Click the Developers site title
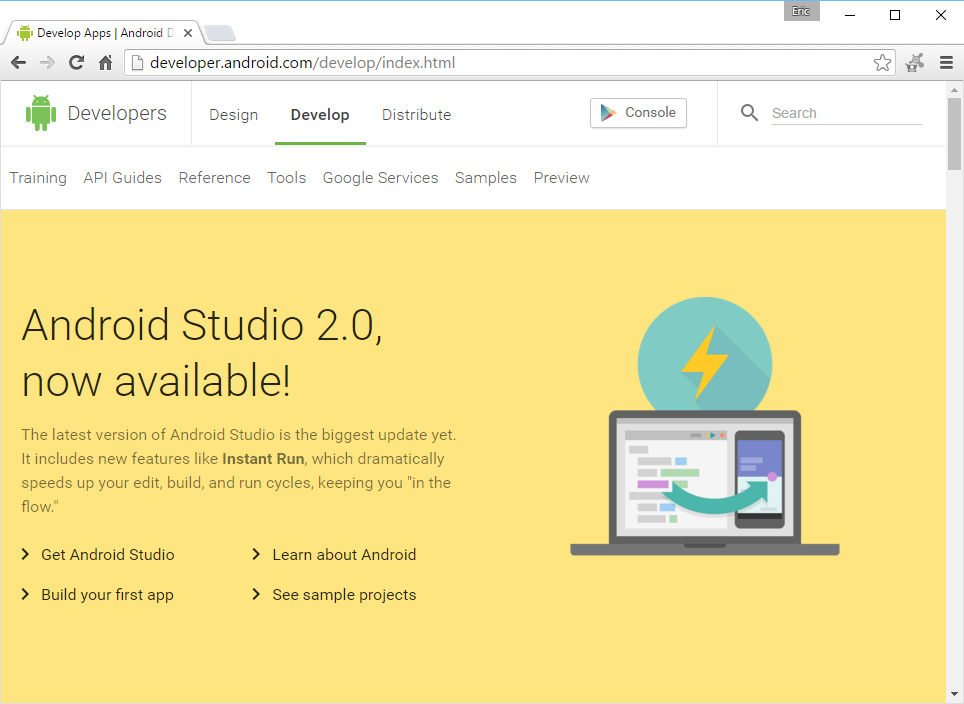The height and width of the screenshot is (704, 964). click(x=117, y=113)
